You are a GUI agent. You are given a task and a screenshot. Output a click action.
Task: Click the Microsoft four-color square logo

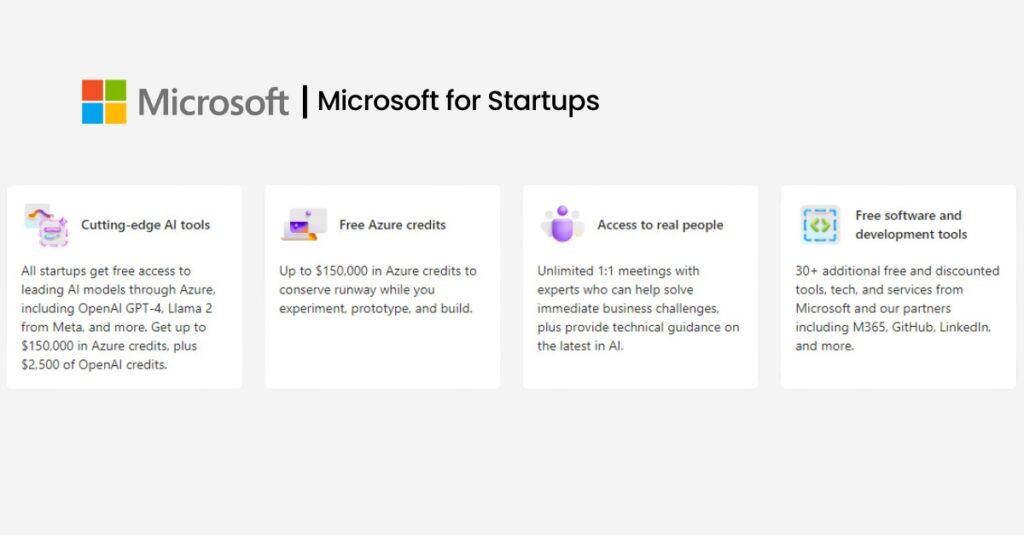pos(104,101)
